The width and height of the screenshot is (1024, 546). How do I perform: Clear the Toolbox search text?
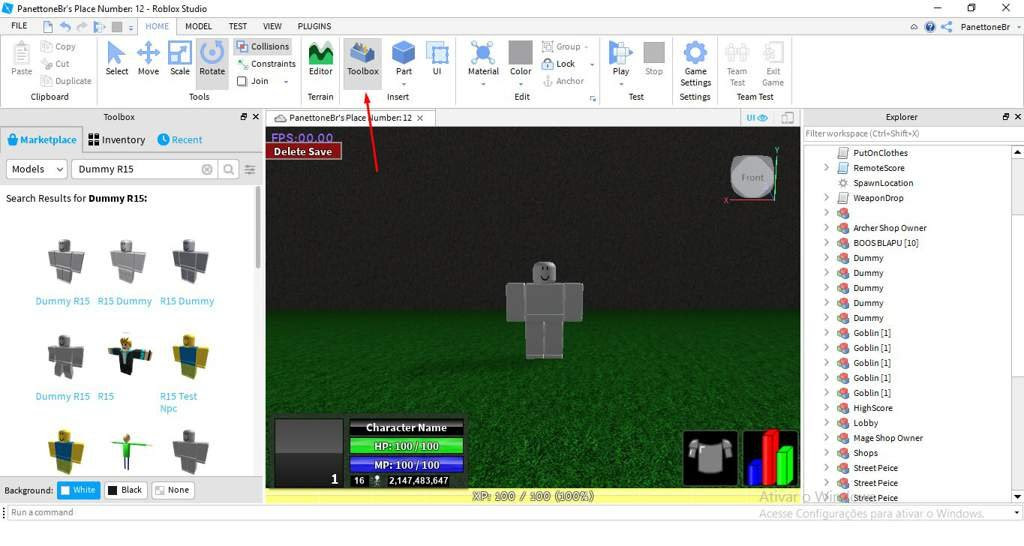point(207,169)
